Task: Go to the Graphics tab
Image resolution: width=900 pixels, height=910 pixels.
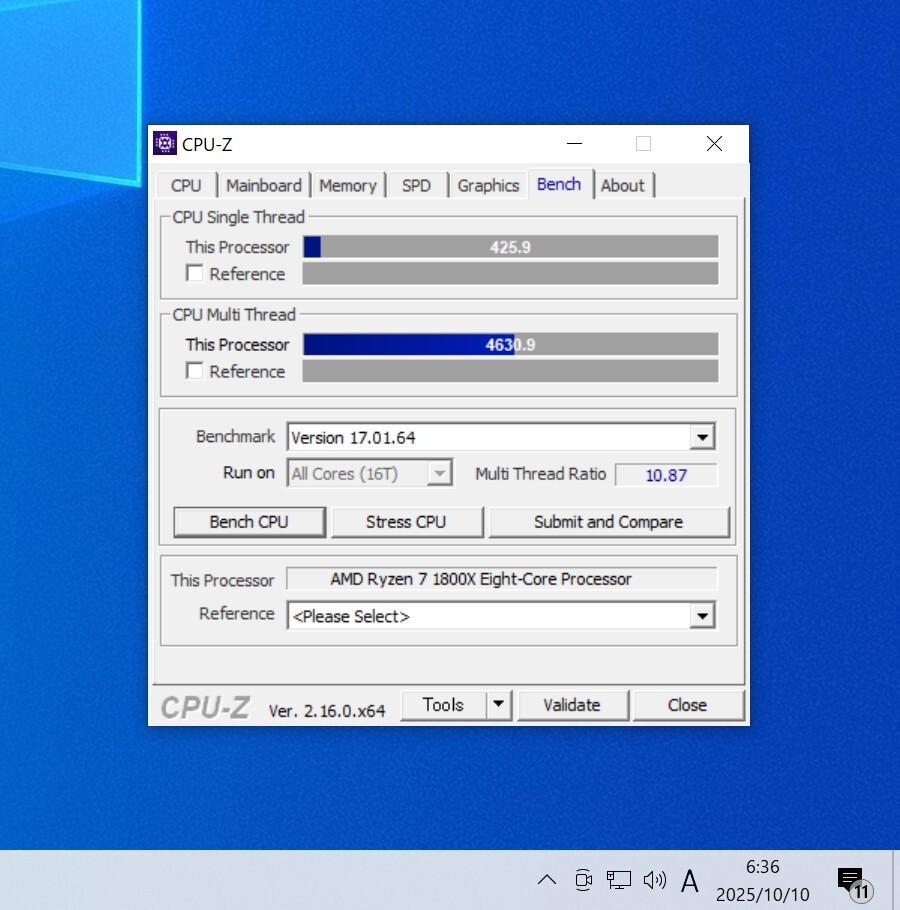Action: pos(488,185)
